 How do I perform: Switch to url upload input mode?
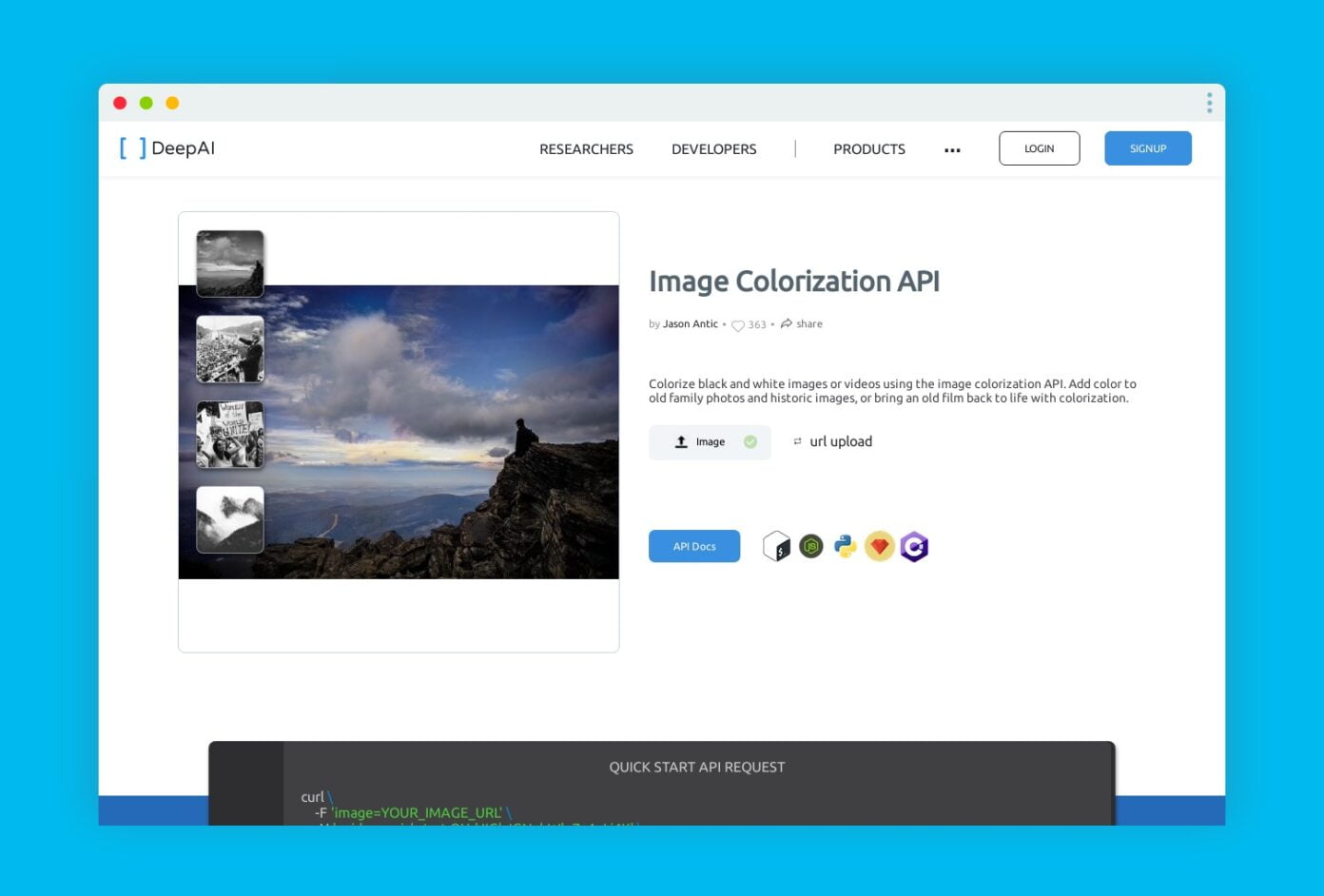tap(841, 441)
